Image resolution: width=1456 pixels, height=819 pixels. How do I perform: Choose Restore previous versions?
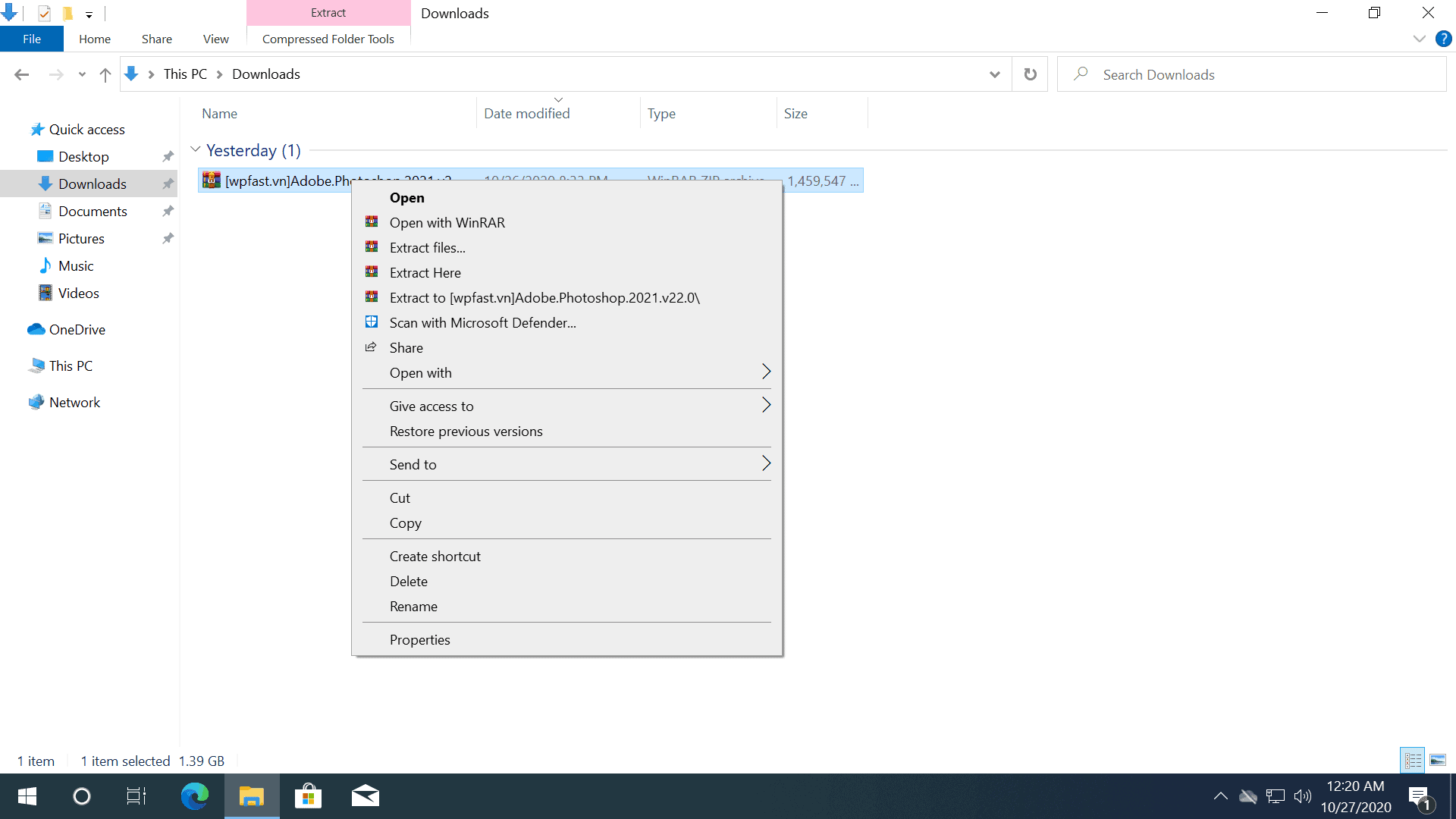pos(566,431)
